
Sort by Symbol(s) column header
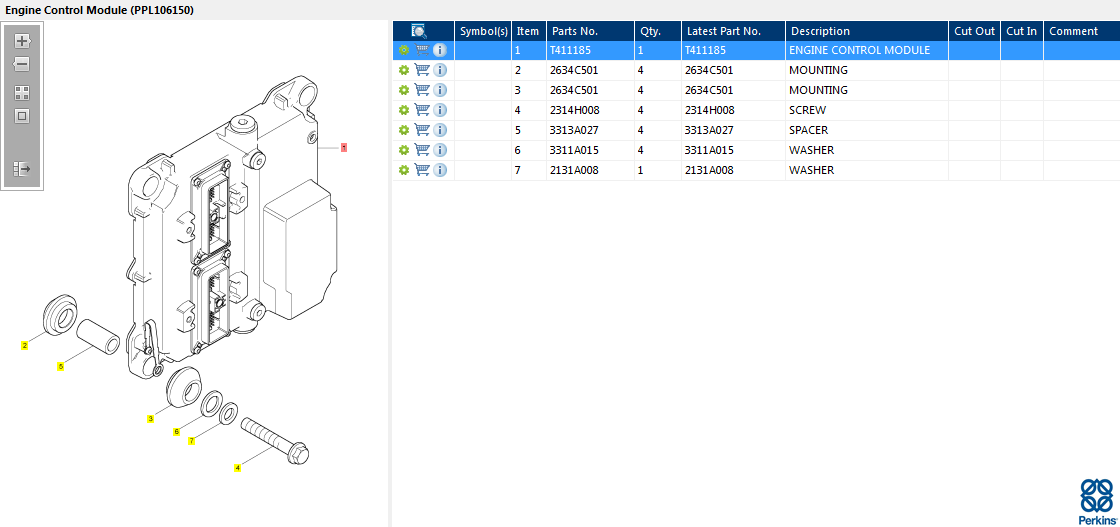[x=484, y=31]
